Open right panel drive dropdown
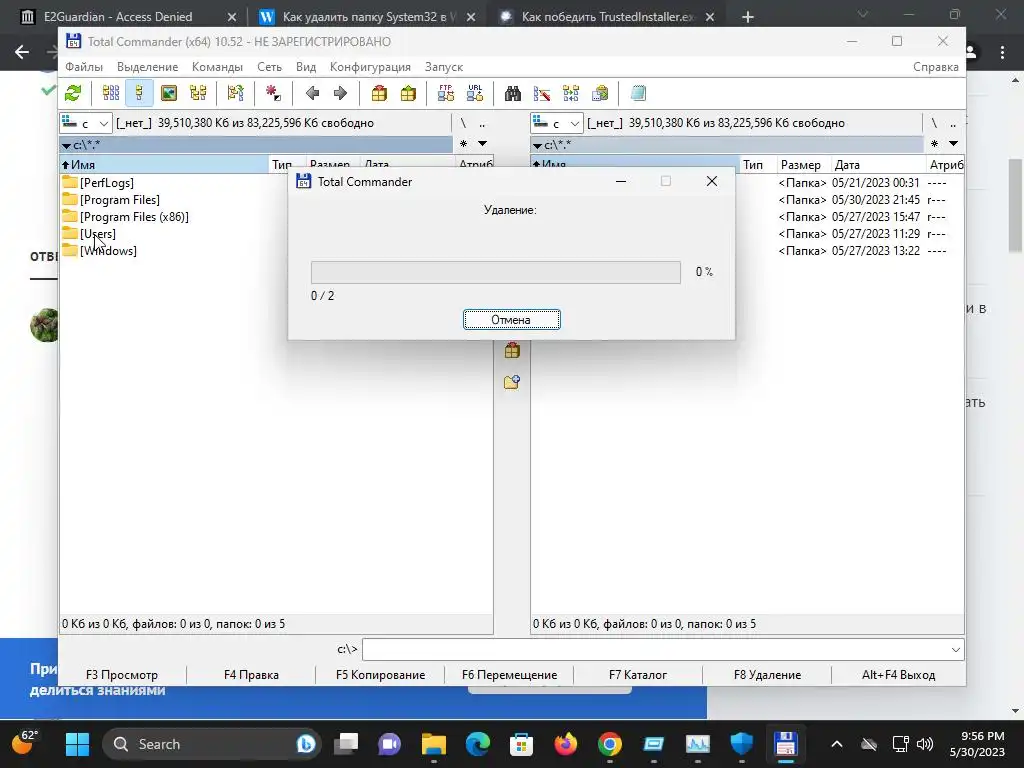Screen dimensions: 1024x768 pos(556,123)
